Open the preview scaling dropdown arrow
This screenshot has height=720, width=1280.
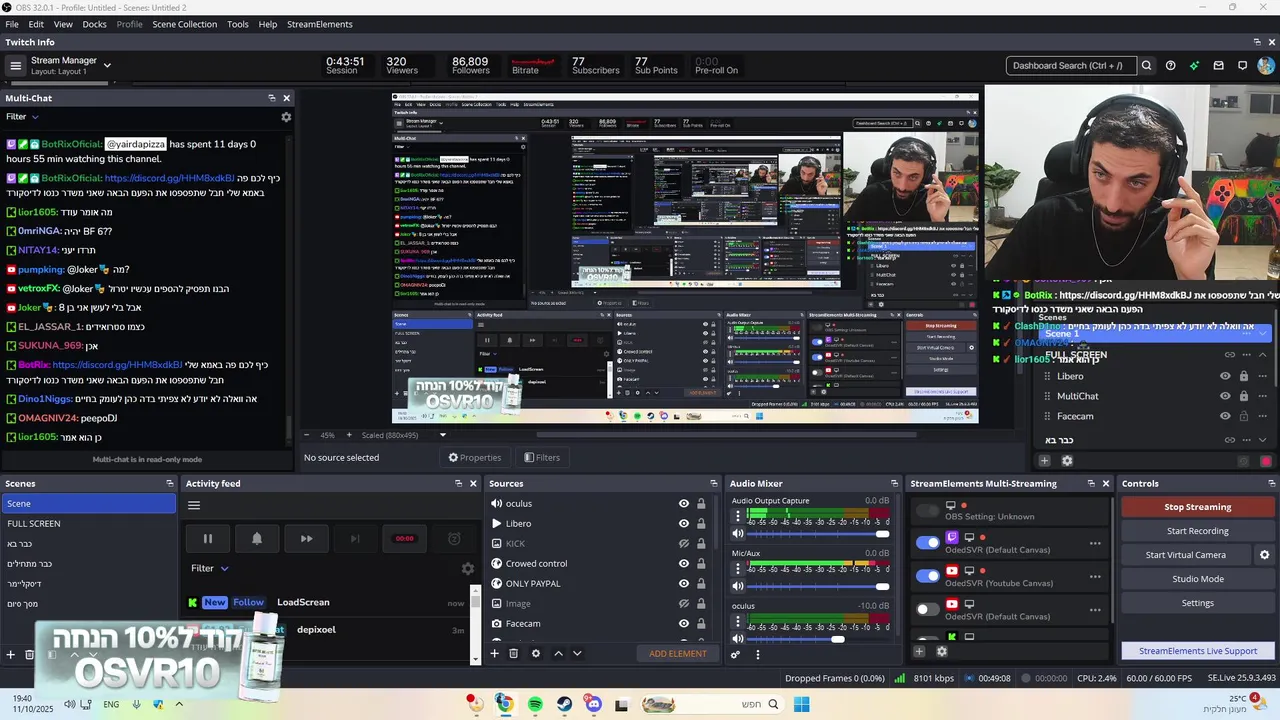tap(443, 435)
